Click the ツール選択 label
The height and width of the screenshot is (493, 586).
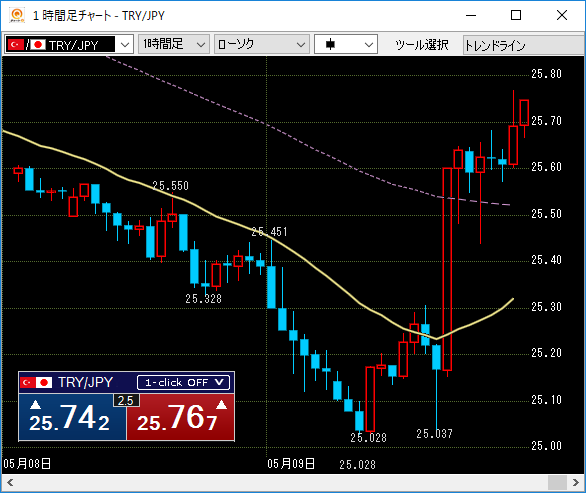pyautogui.click(x=422, y=45)
